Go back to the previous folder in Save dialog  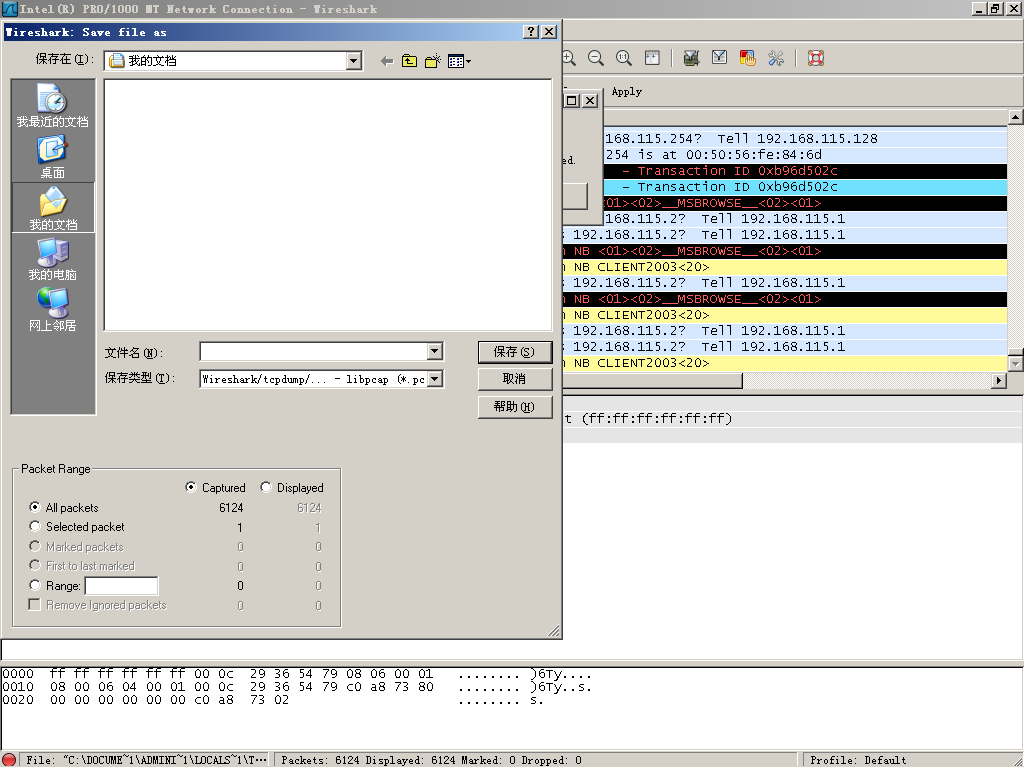(387, 61)
